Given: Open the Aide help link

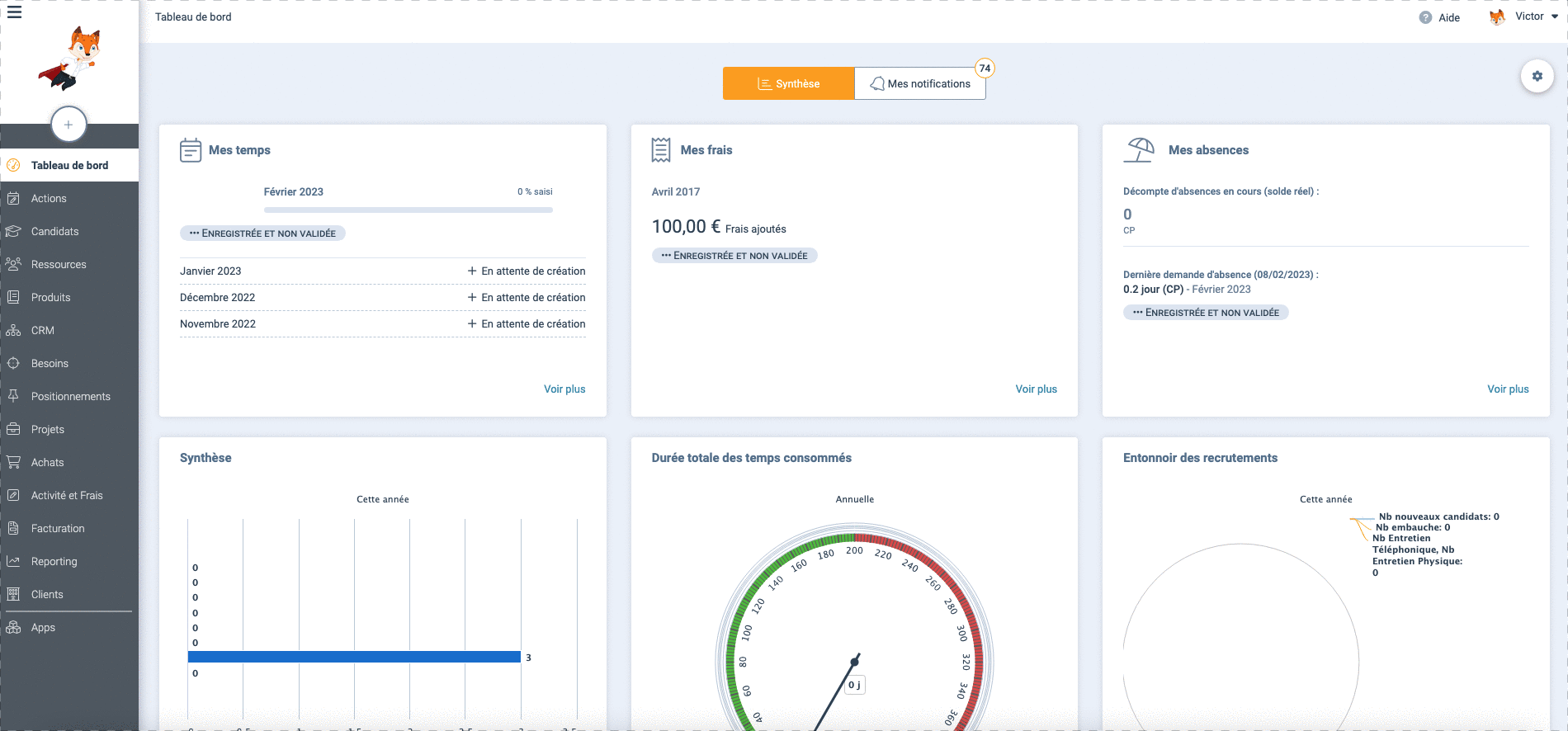Looking at the screenshot, I should coord(1449,17).
